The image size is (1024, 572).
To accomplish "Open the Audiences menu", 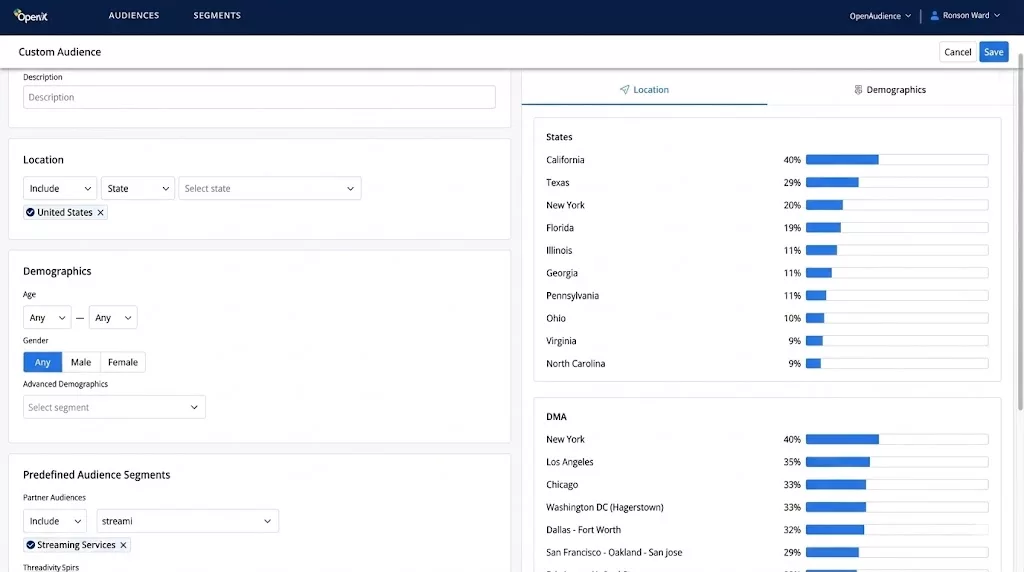I will [x=134, y=16].
